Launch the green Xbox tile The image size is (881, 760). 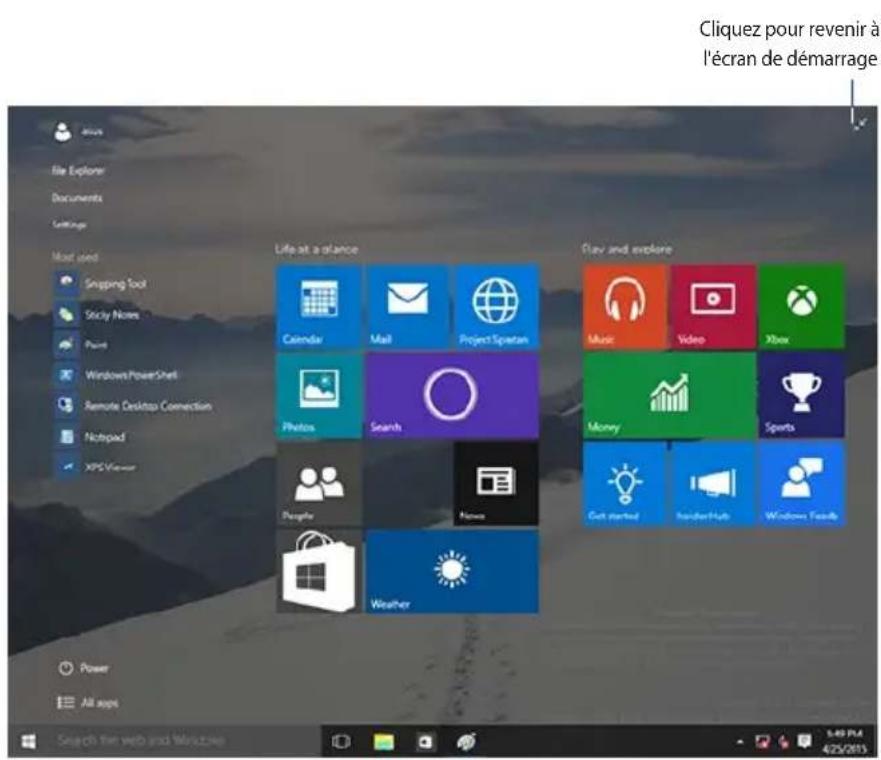[802, 307]
